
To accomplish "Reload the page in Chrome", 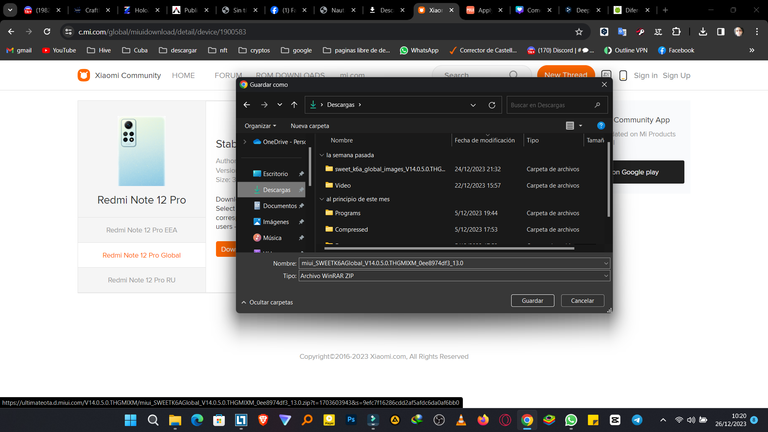I will click(47, 32).
